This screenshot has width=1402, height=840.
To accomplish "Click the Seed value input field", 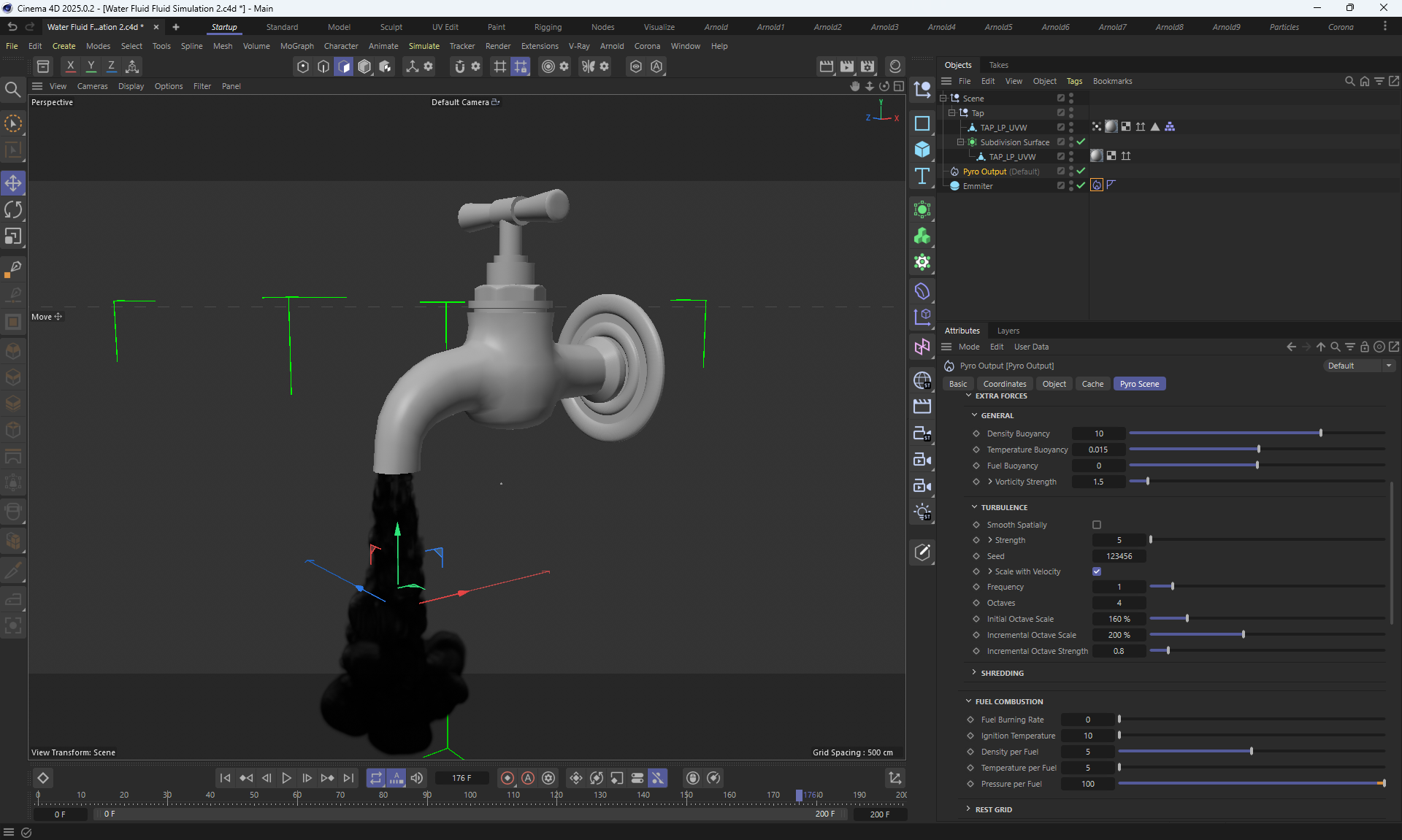I will tap(1119, 556).
